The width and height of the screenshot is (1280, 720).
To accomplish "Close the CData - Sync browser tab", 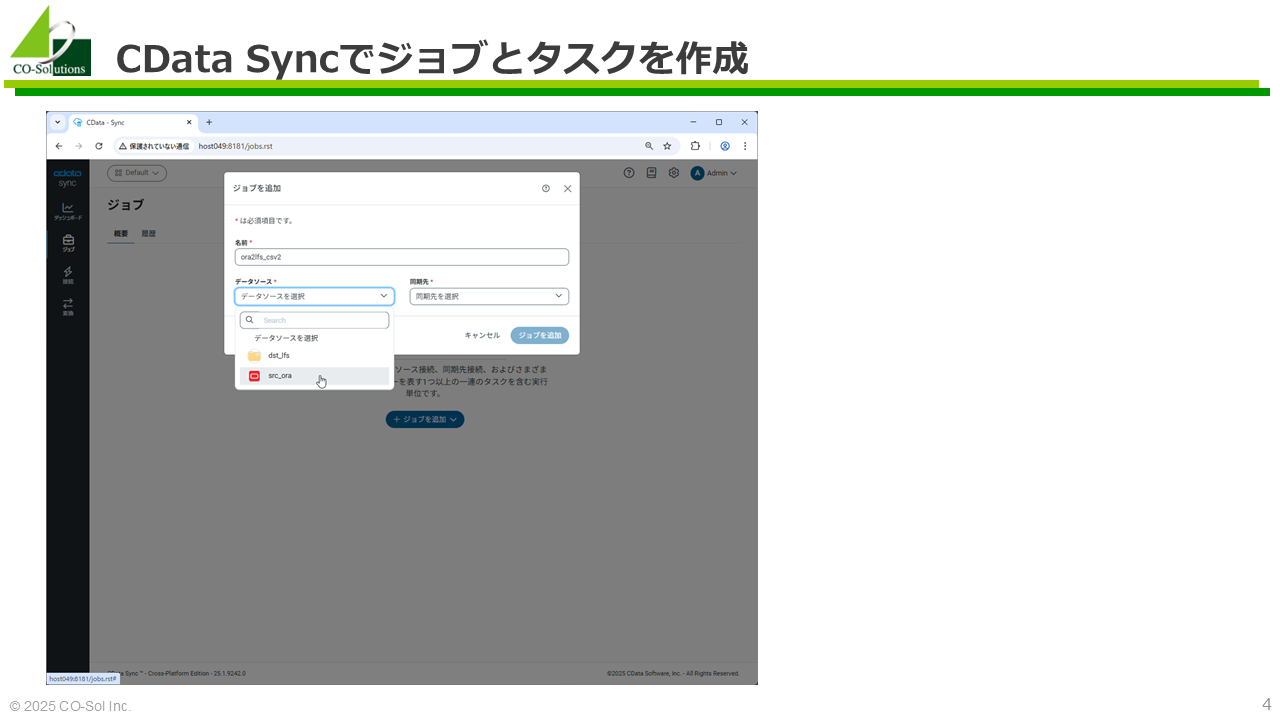I will 189,122.
